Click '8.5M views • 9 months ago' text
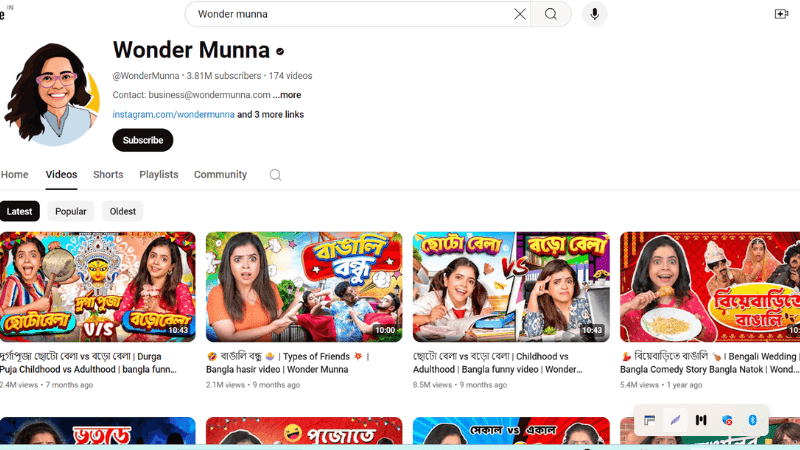The image size is (800, 450). pyautogui.click(x=460, y=385)
